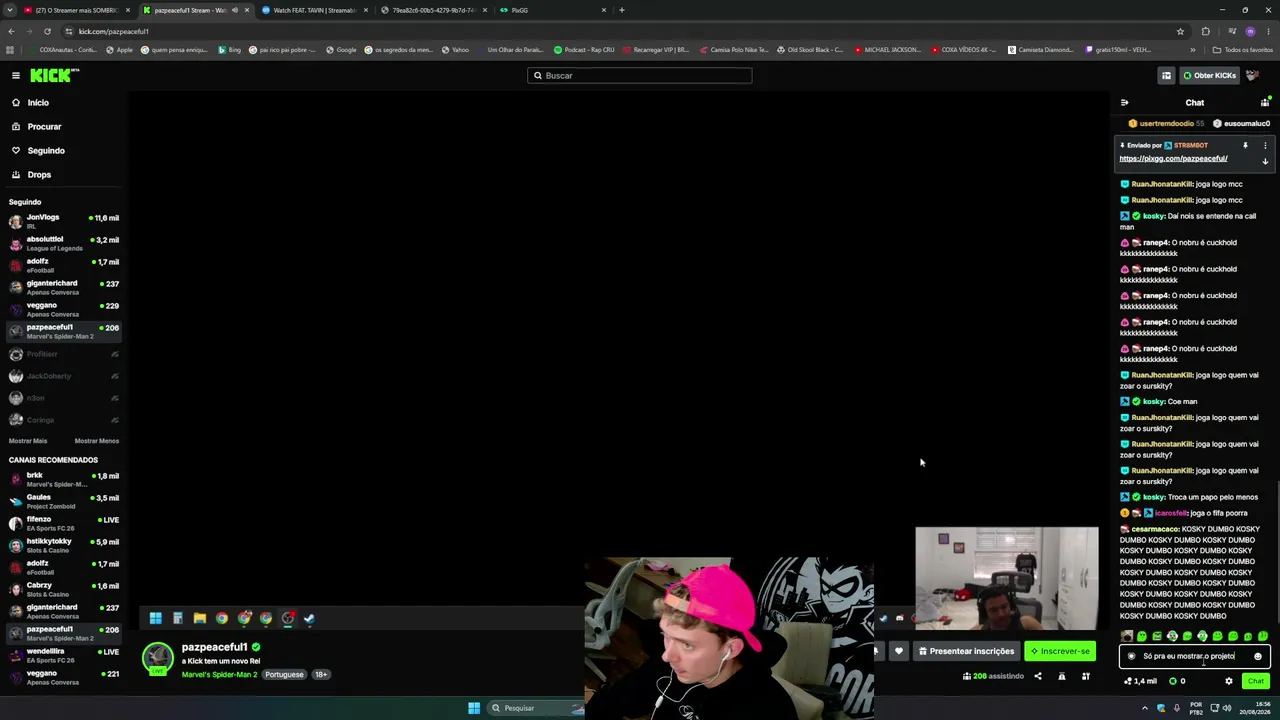The height and width of the screenshot is (720, 1280).
Task: Open a new browser tab
Action: [622, 10]
